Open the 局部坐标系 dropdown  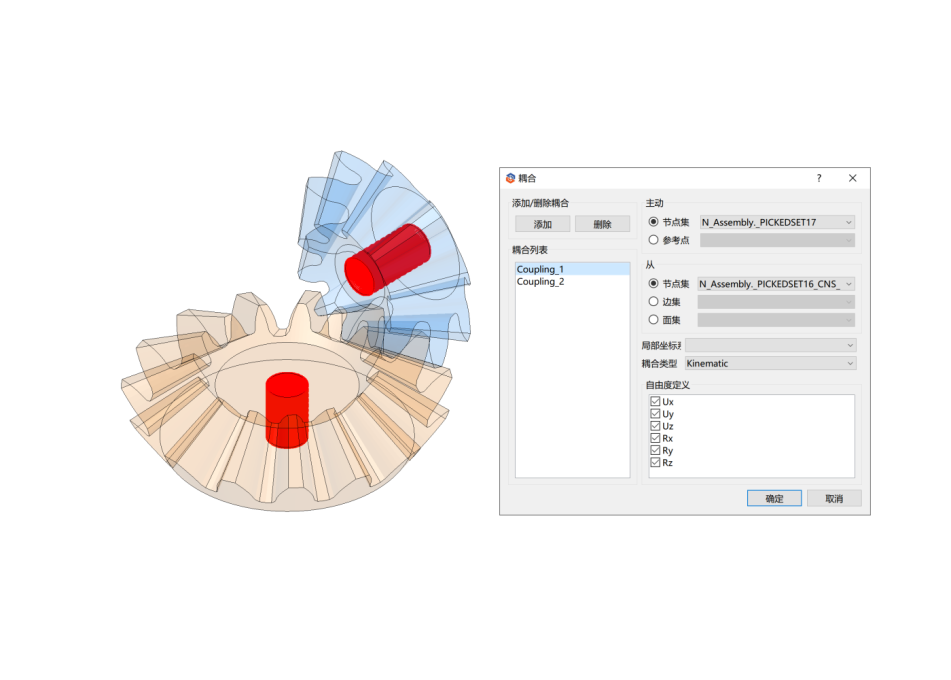pos(770,345)
